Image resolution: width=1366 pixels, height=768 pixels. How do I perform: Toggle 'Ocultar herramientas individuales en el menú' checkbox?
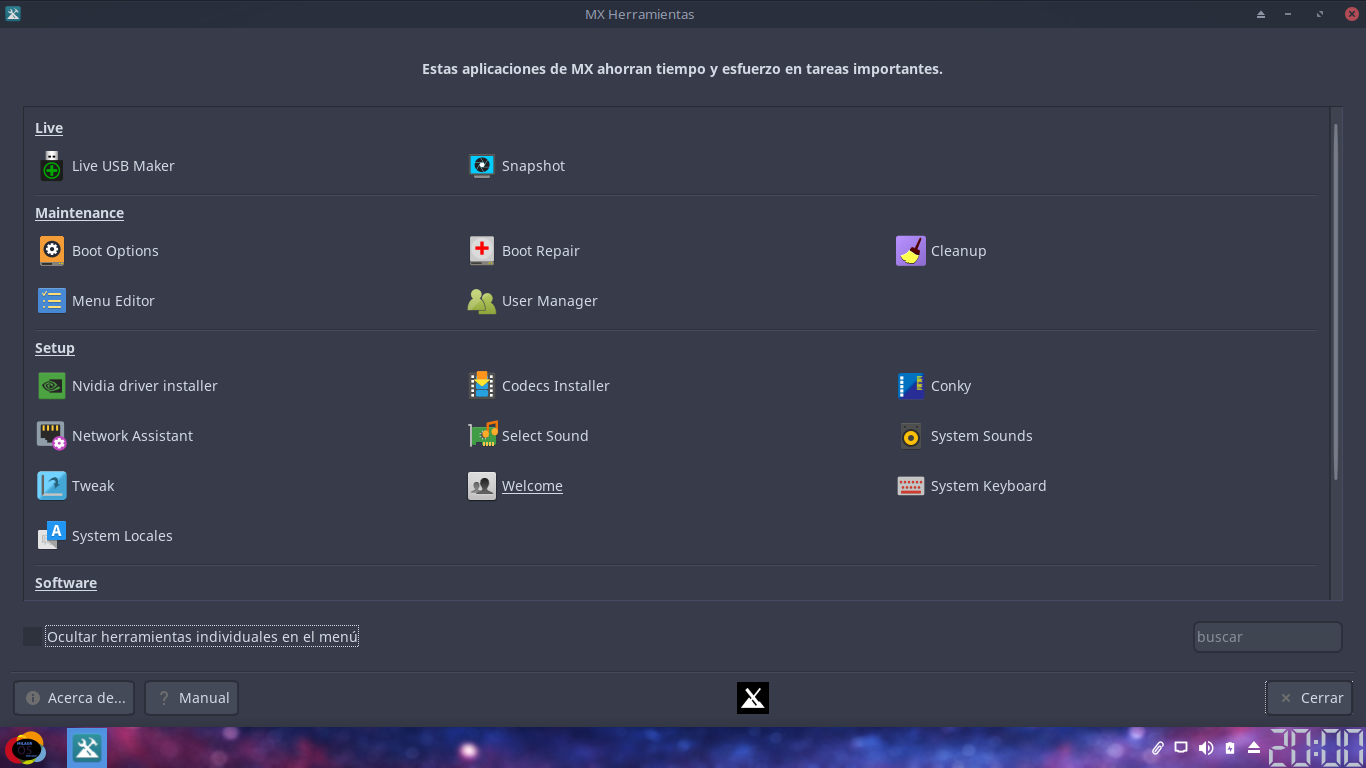click(x=33, y=637)
